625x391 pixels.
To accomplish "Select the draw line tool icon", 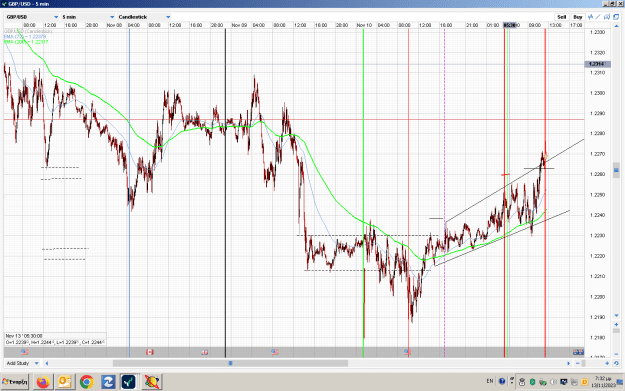I will click(598, 17).
